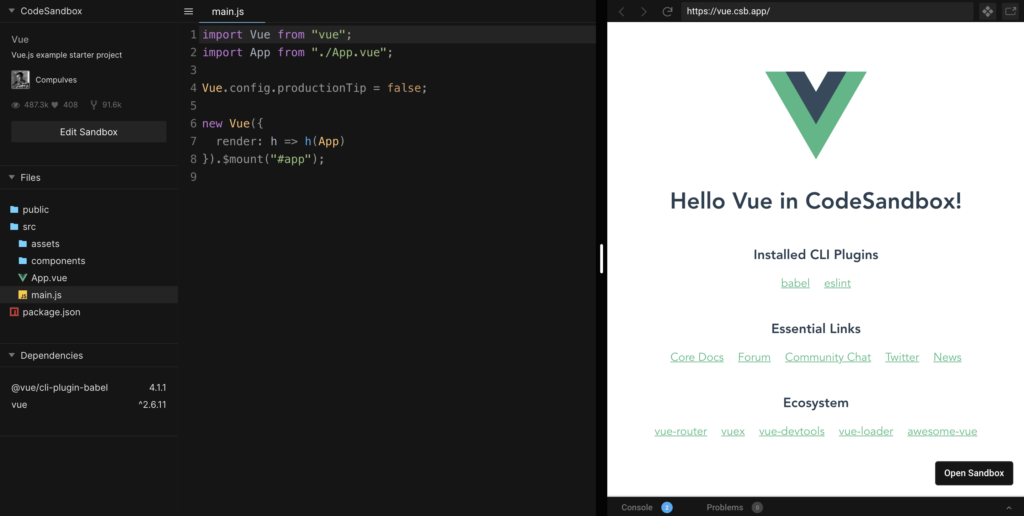Click the fork count icon
This screenshot has width=1024, height=516.
(x=94, y=104)
